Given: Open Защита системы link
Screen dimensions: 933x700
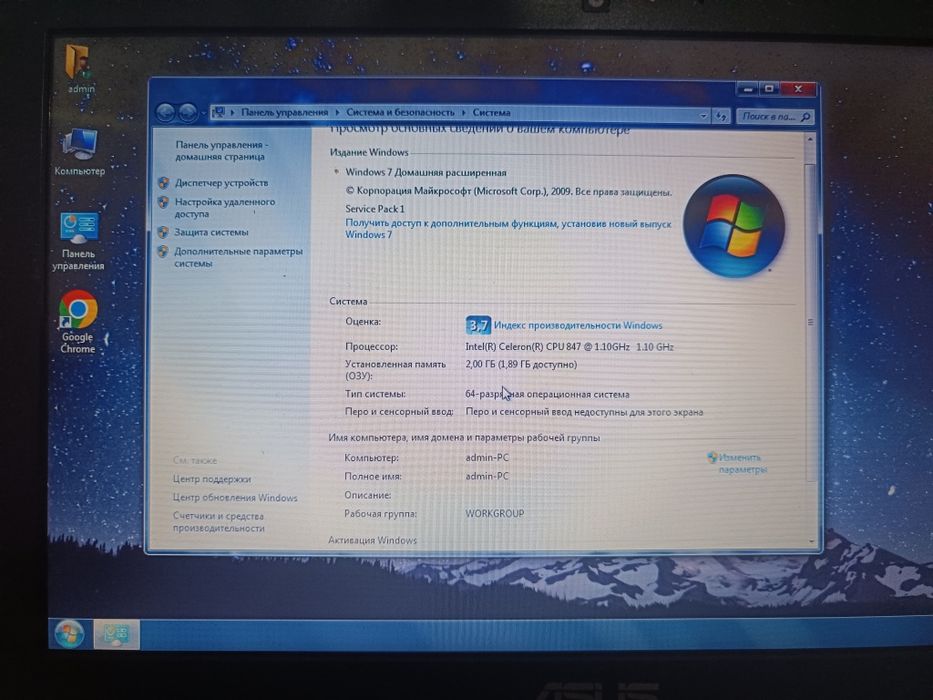Looking at the screenshot, I should [x=211, y=232].
